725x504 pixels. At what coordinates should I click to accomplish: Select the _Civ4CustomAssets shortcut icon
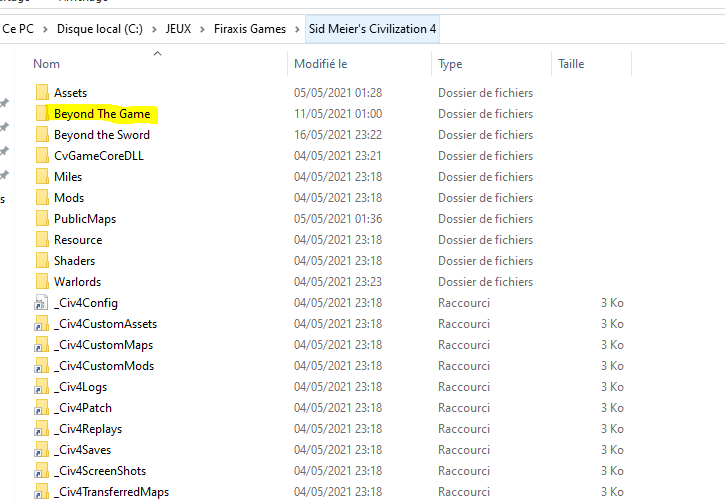[x=41, y=324]
